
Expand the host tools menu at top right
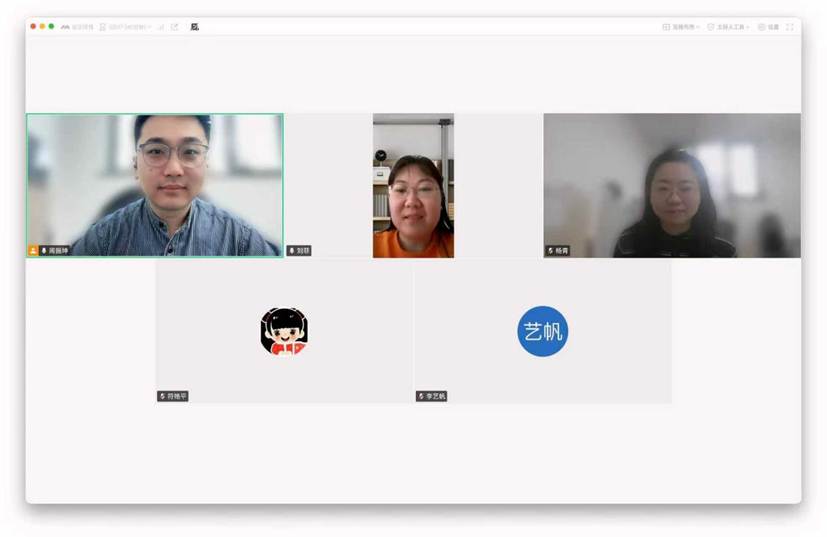coord(728,27)
